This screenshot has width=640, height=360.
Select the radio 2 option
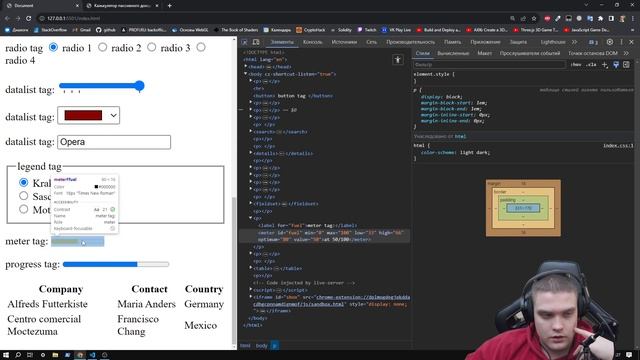[102, 47]
